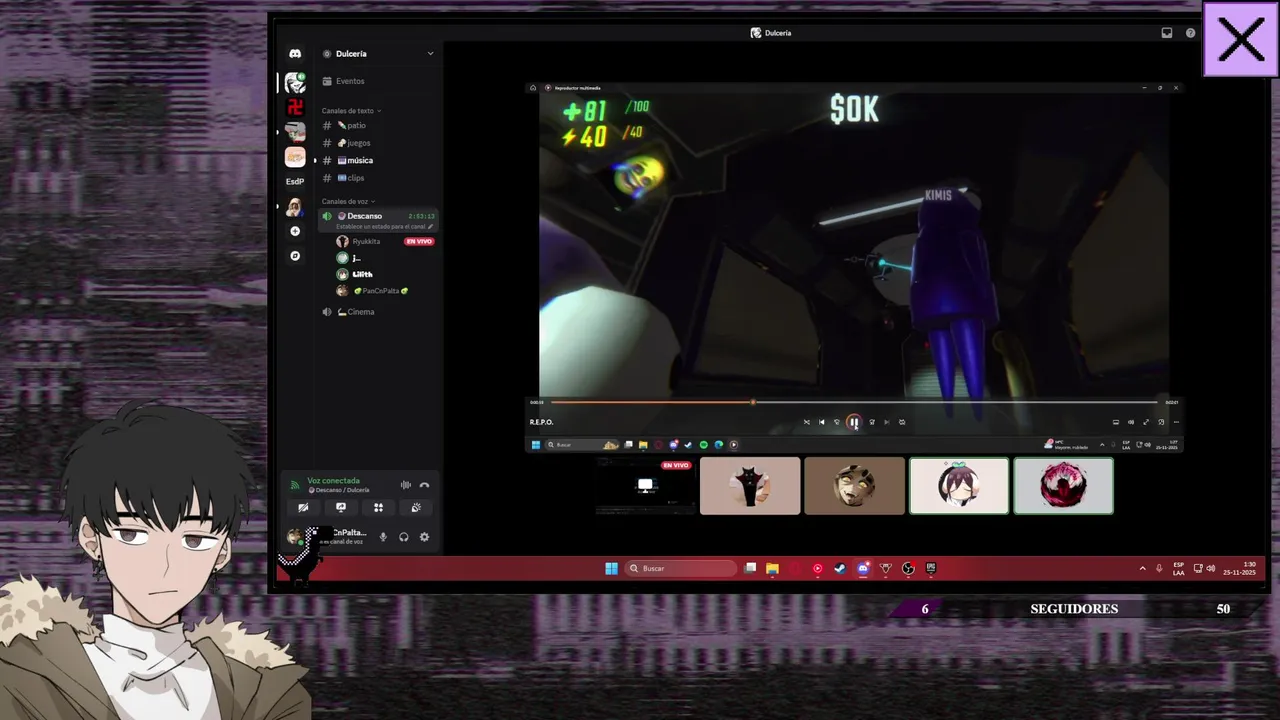Open the Discord help question mark icon
1280x720 pixels.
(x=1190, y=33)
